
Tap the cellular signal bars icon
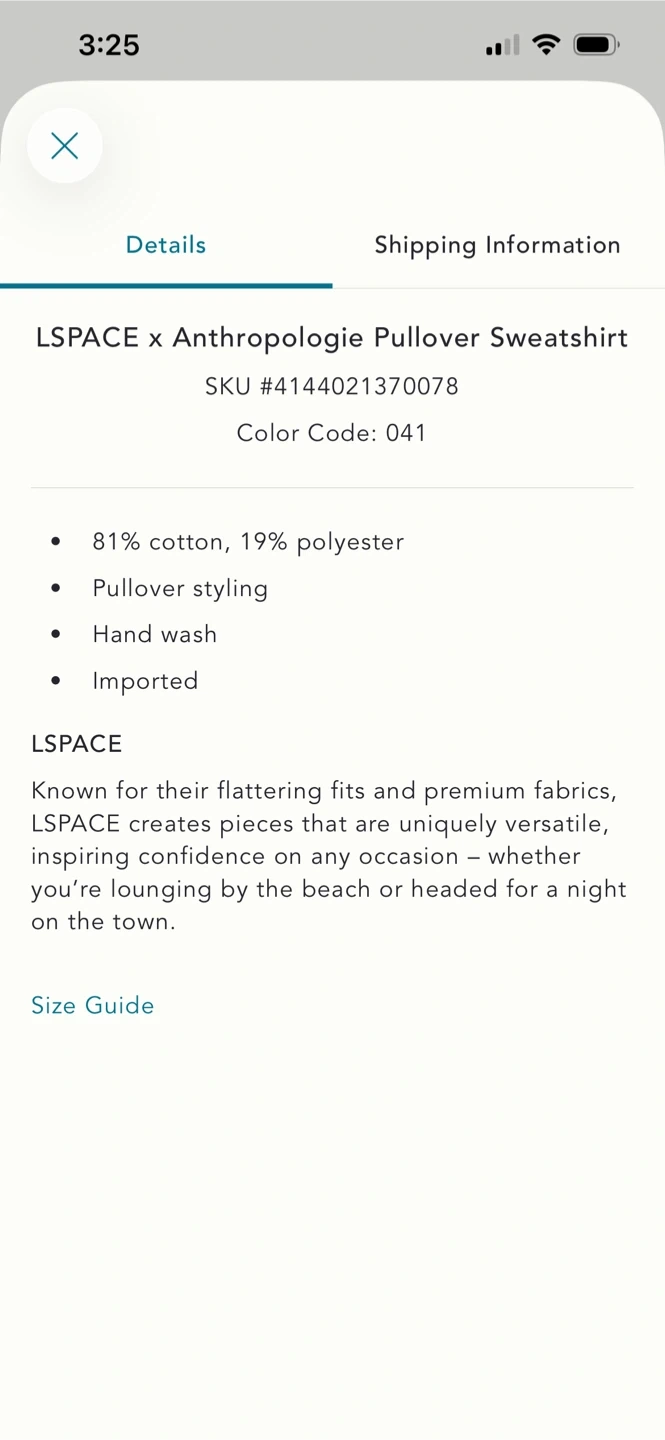click(x=502, y=46)
